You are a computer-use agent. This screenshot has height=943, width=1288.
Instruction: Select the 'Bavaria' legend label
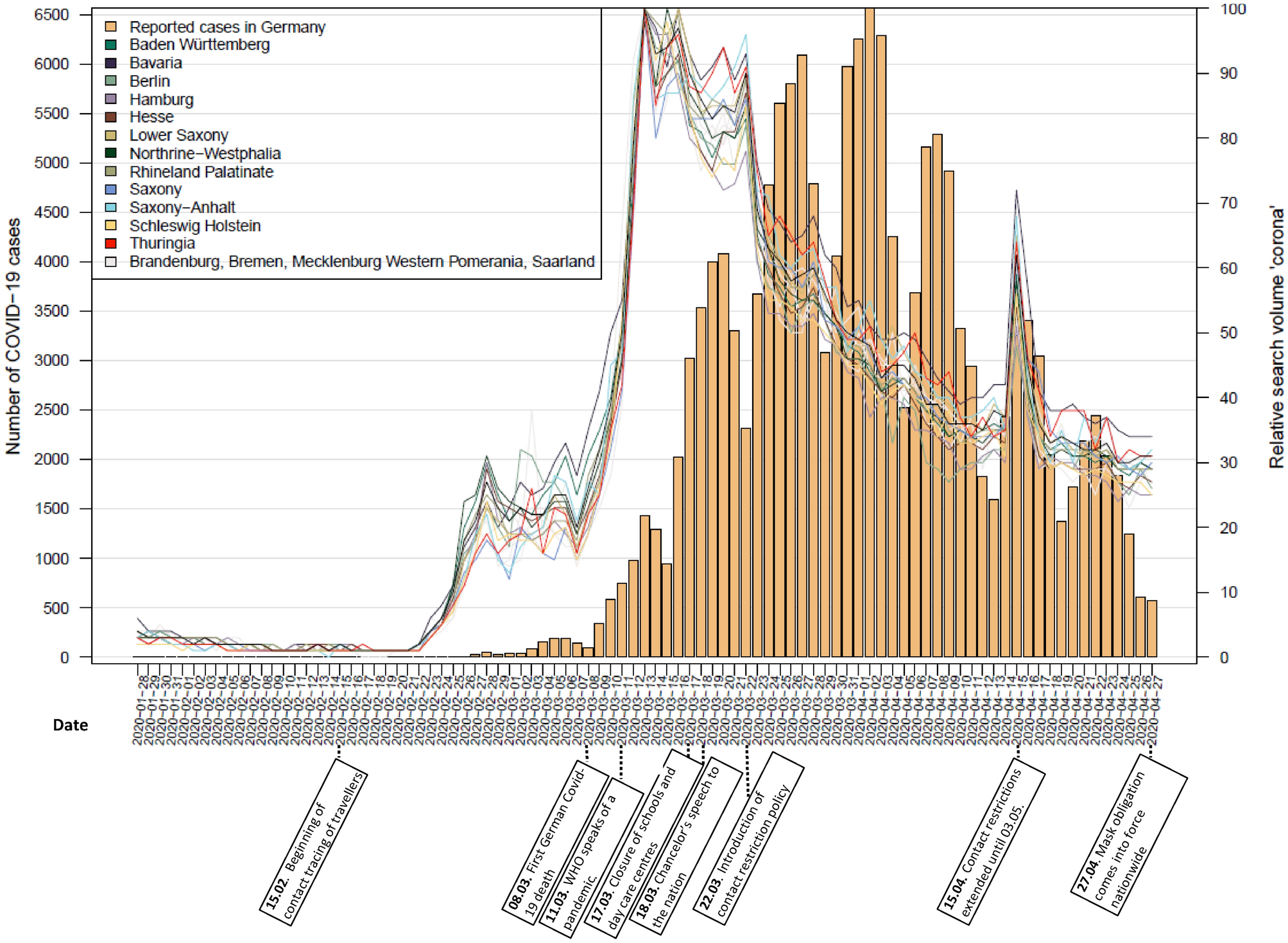point(156,63)
